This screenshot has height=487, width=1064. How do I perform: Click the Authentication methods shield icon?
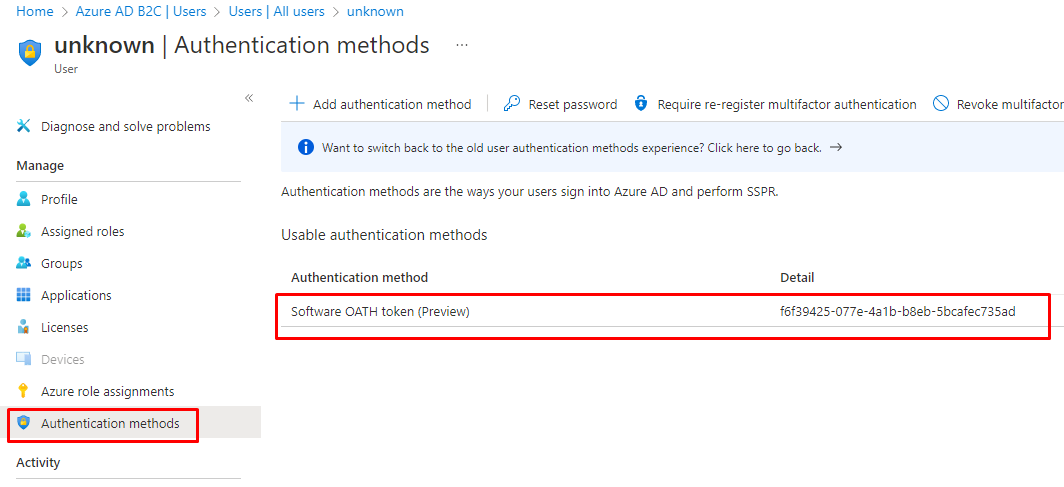24,423
